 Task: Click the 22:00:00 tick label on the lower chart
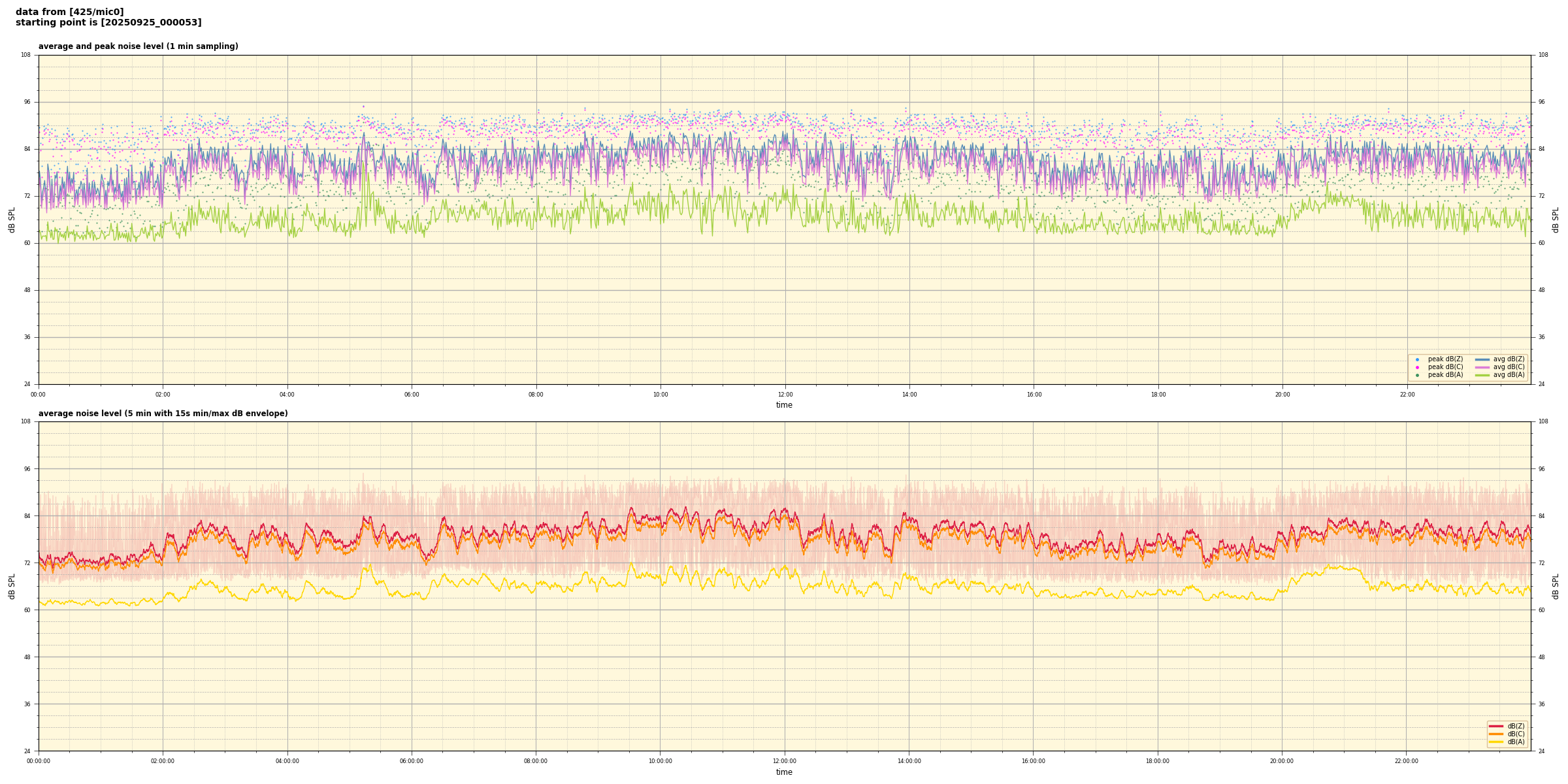pyautogui.click(x=1407, y=761)
